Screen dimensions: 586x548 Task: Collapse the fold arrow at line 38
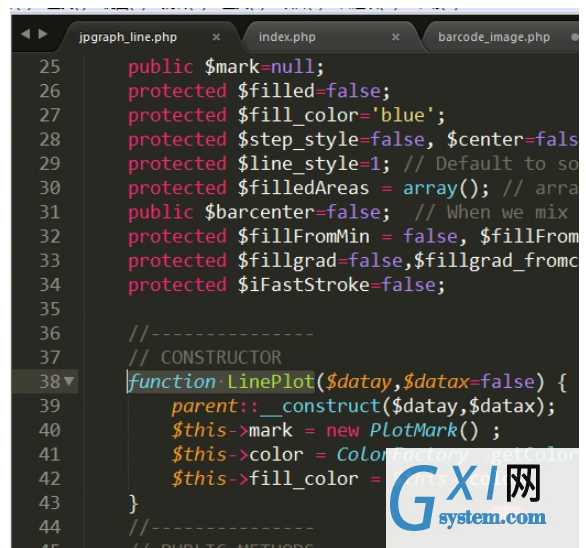(69, 381)
